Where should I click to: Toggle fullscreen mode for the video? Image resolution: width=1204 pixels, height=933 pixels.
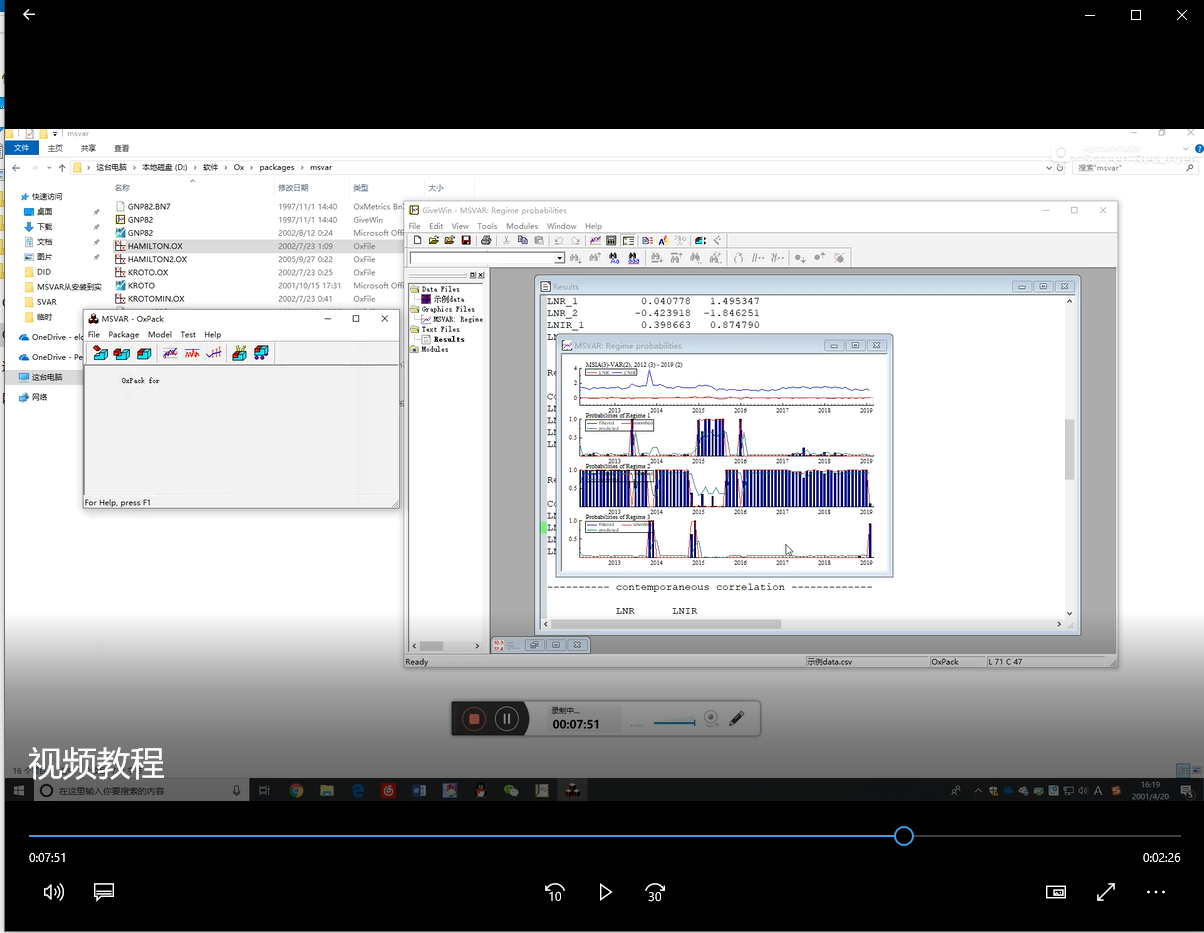(1106, 892)
